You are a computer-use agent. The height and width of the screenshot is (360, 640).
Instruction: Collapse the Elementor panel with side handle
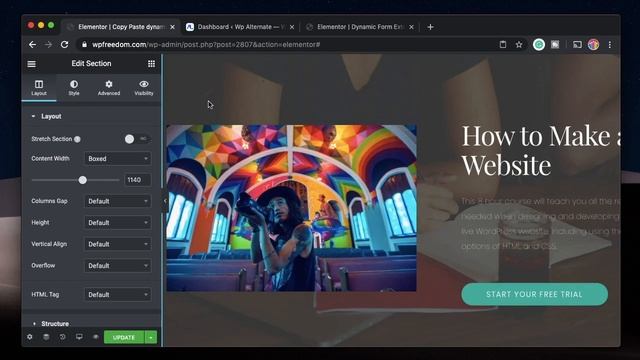pyautogui.click(x=165, y=200)
